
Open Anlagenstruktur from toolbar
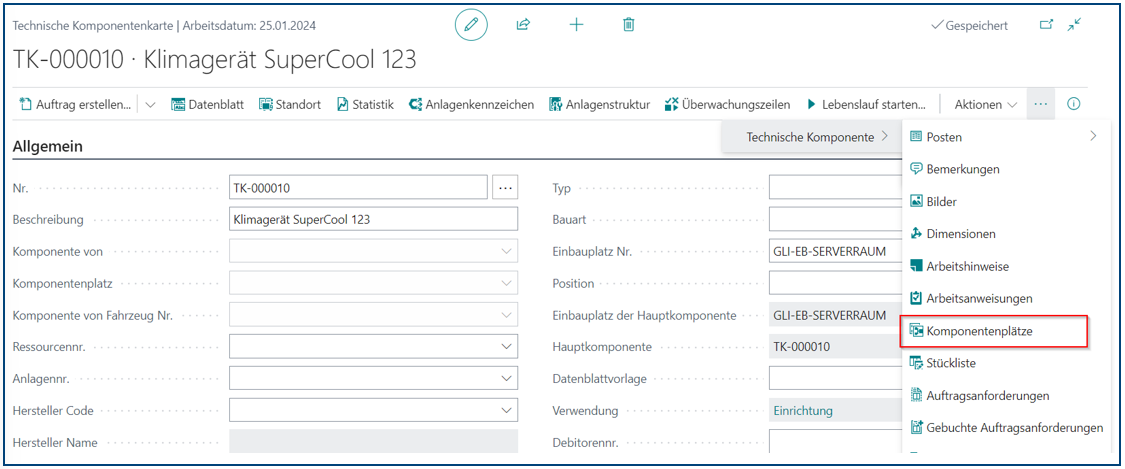(599, 105)
